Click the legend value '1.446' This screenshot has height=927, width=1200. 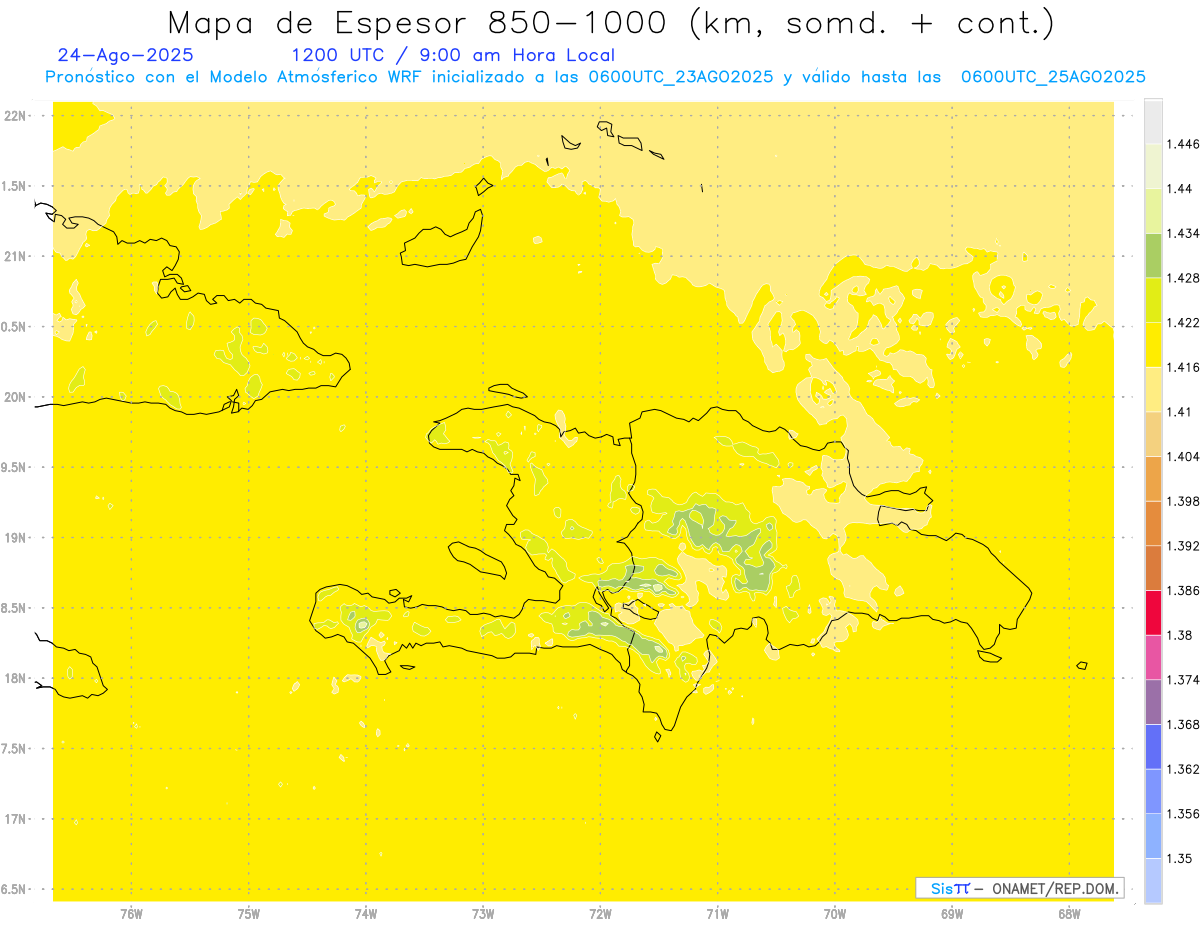click(1185, 144)
